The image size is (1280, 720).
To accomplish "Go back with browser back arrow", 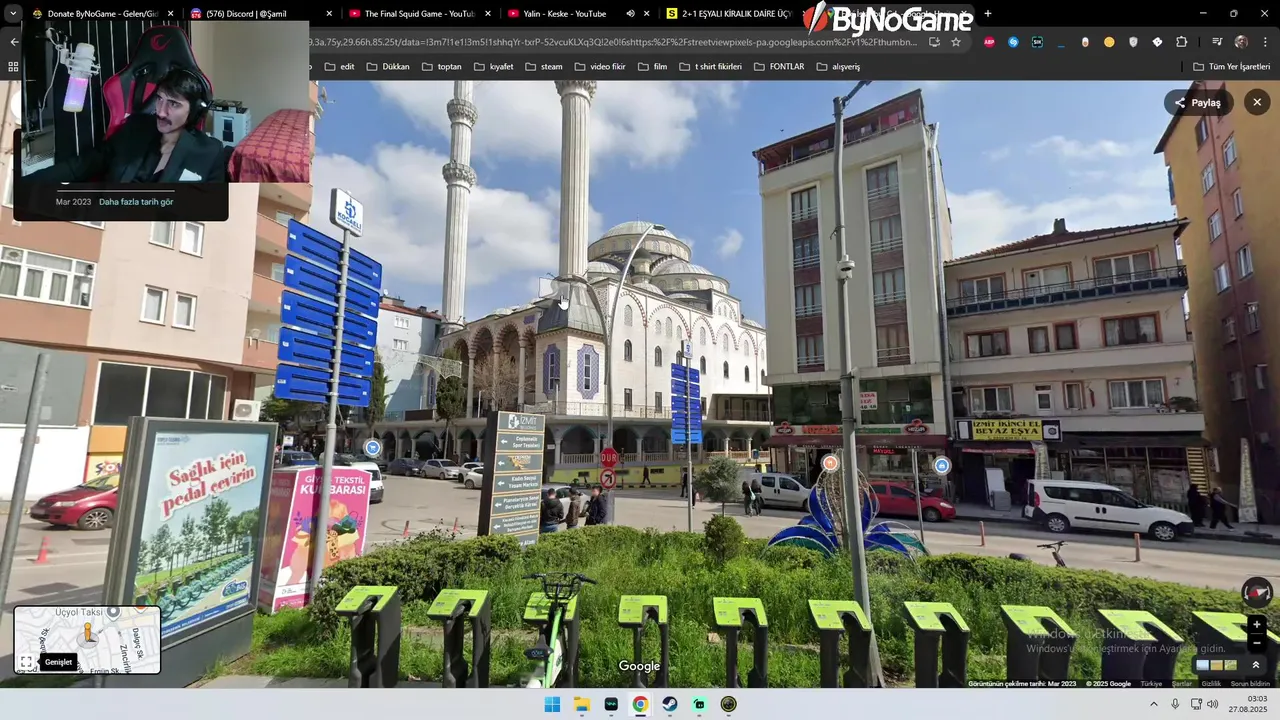I will (14, 42).
